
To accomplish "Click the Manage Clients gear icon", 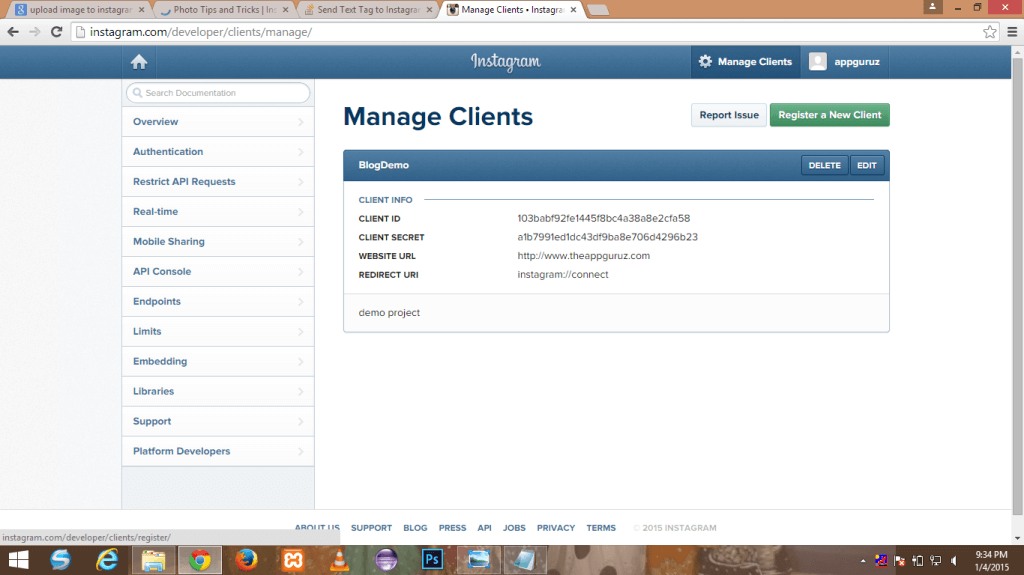I will [705, 61].
